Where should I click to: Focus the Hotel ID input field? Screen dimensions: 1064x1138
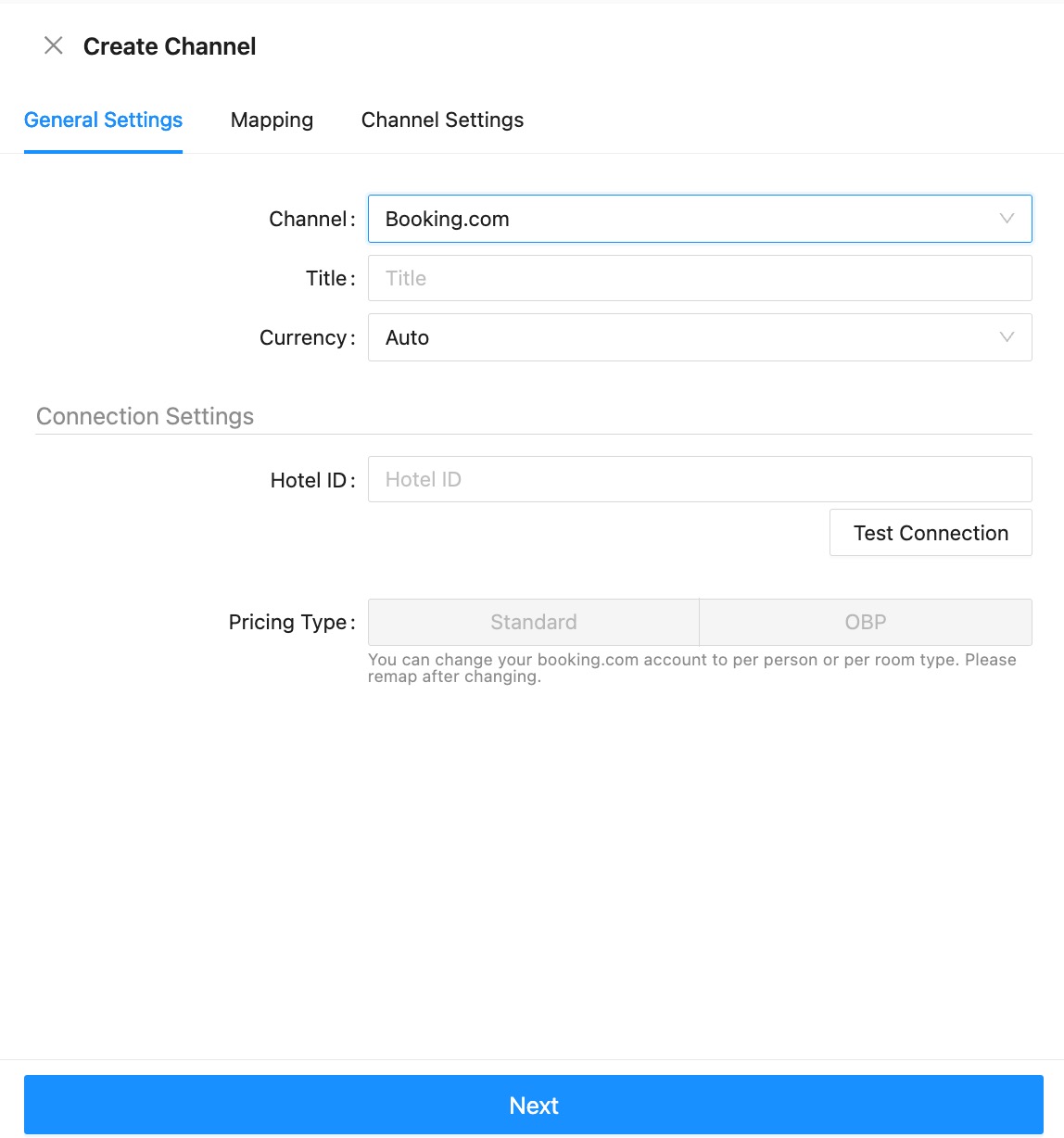pyautogui.click(x=700, y=479)
